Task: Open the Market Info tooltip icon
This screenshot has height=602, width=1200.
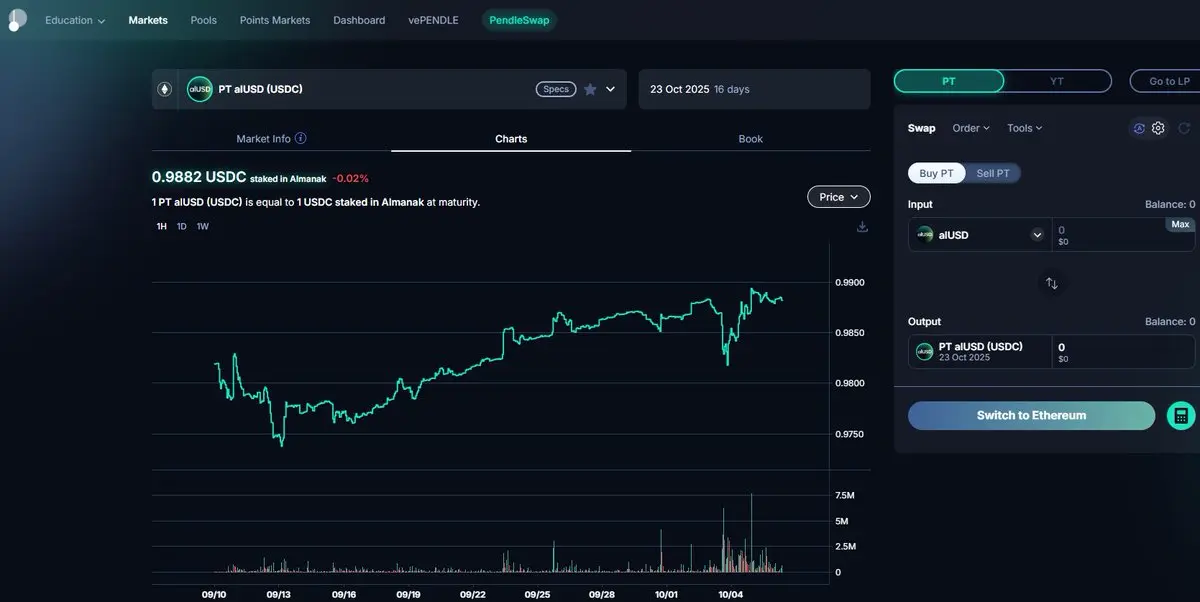Action: 301,139
